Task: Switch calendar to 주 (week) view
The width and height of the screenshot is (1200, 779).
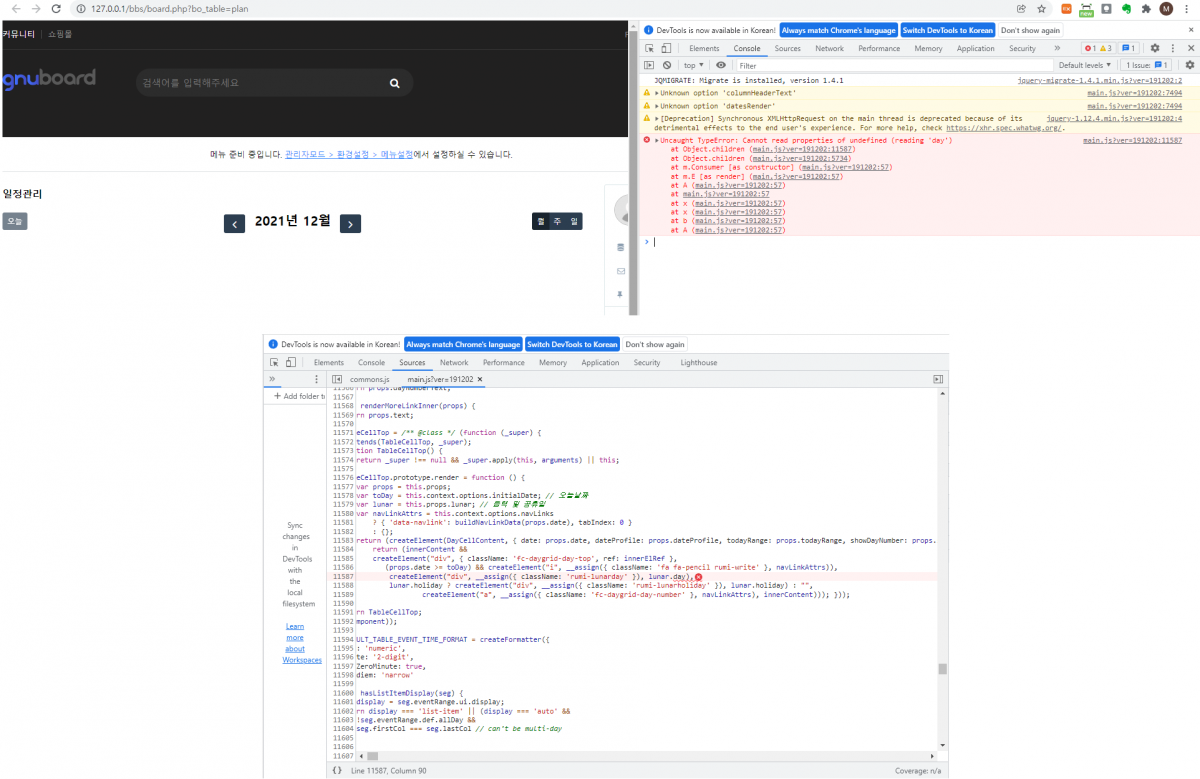Action: (557, 222)
